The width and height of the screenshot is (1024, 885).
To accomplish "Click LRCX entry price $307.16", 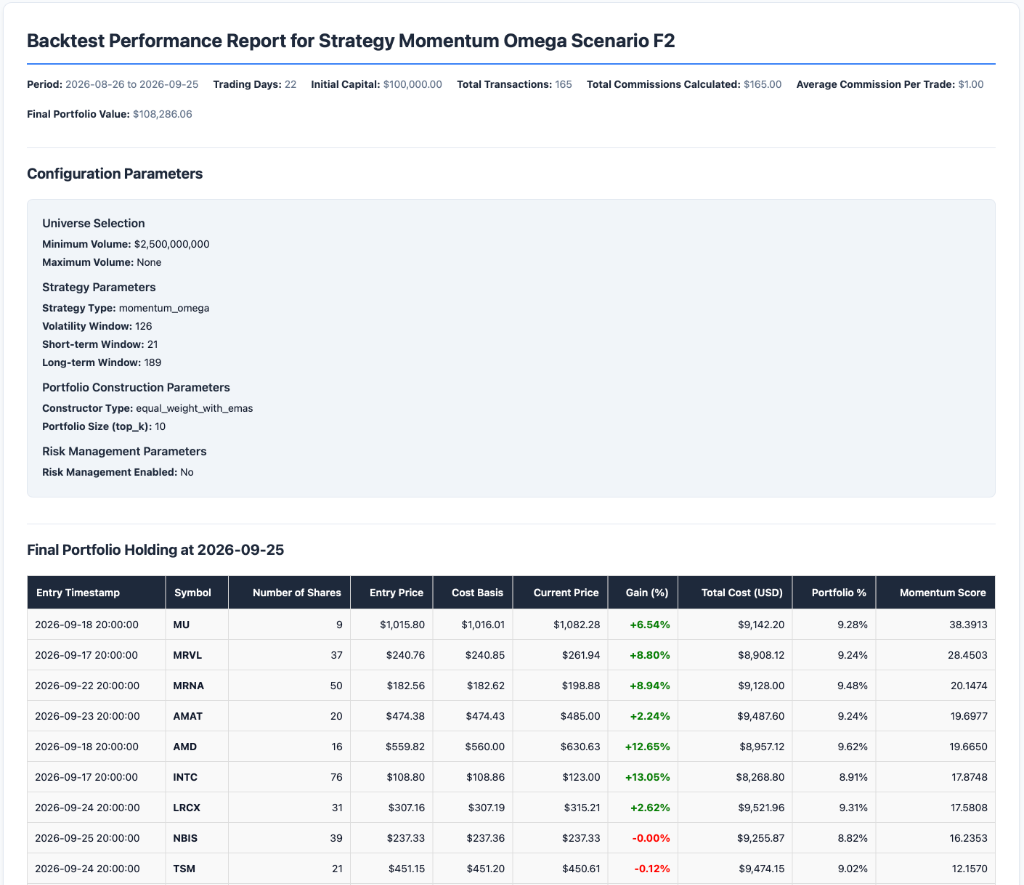I will point(391,807).
